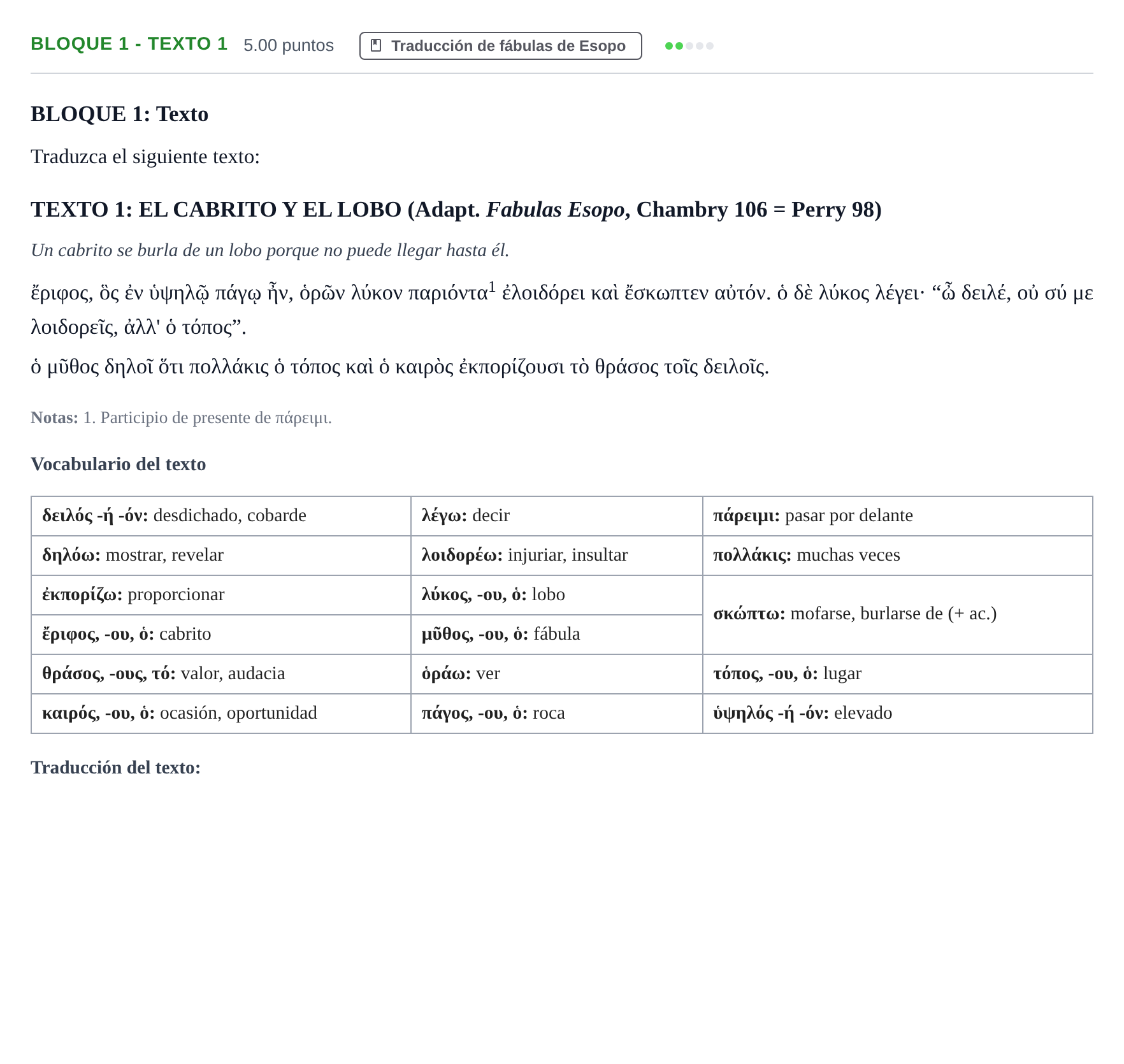This screenshot has height=1064, width=1124.
Task: Select the BLOQUE 1 - TEXTO 1 heading
Action: tap(129, 44)
